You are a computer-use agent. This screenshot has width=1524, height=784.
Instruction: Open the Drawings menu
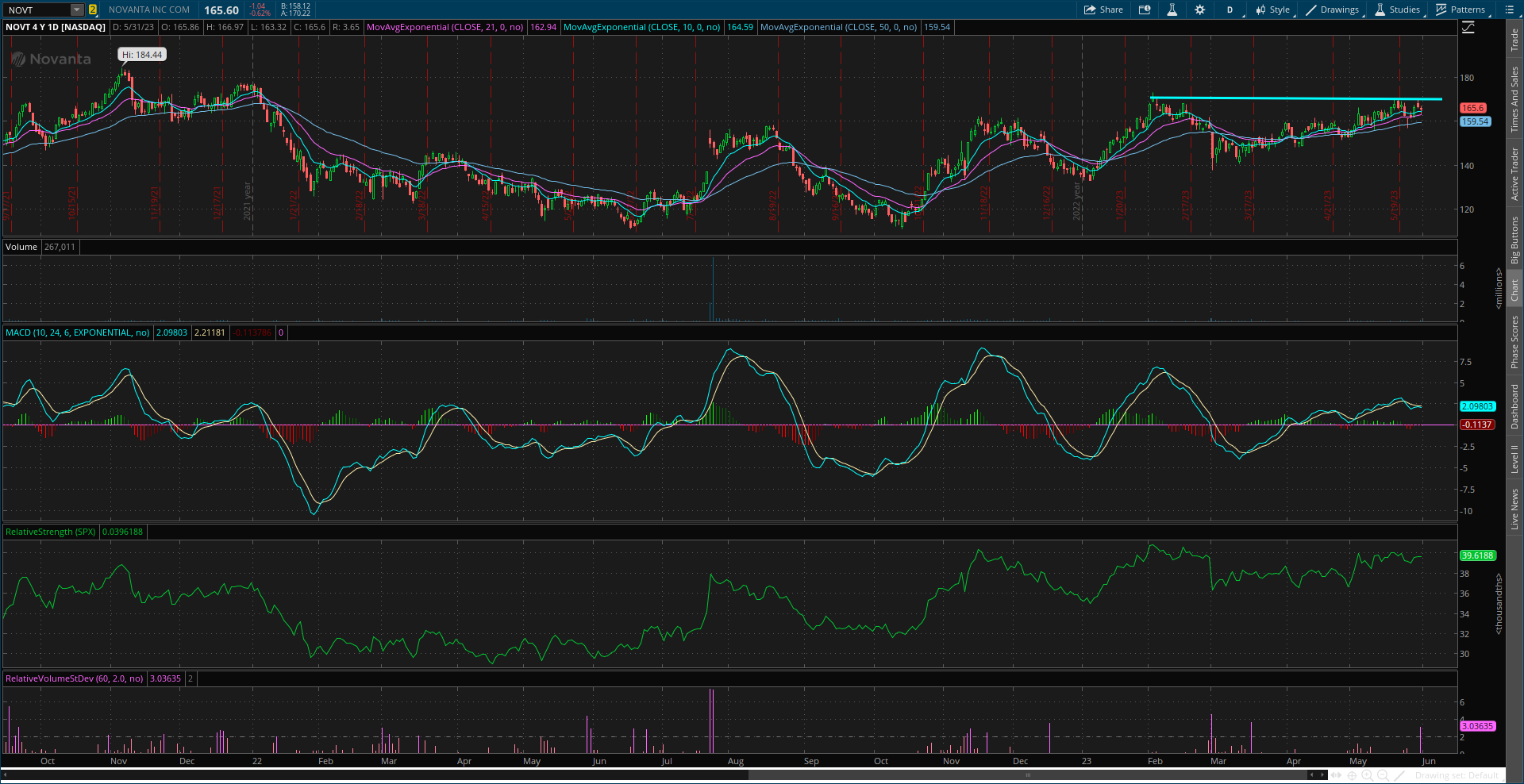pyautogui.click(x=1333, y=10)
